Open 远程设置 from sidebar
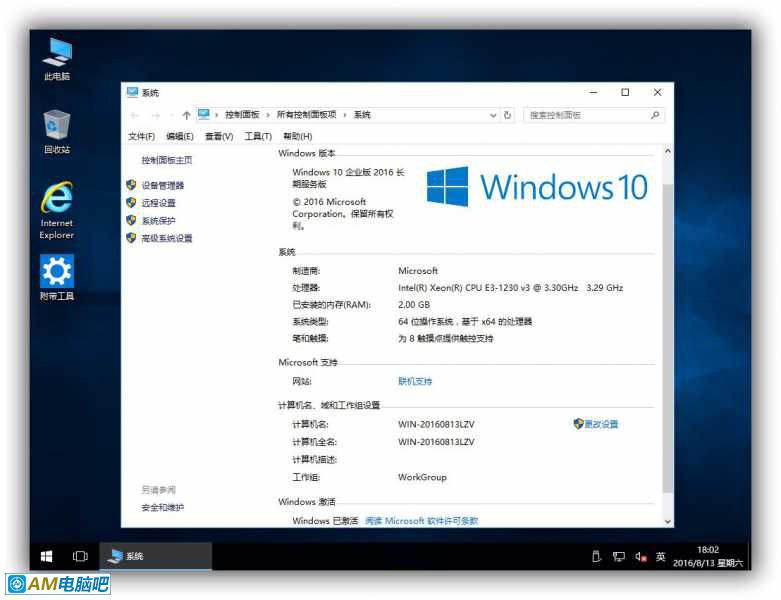The image size is (781, 600). tap(158, 203)
